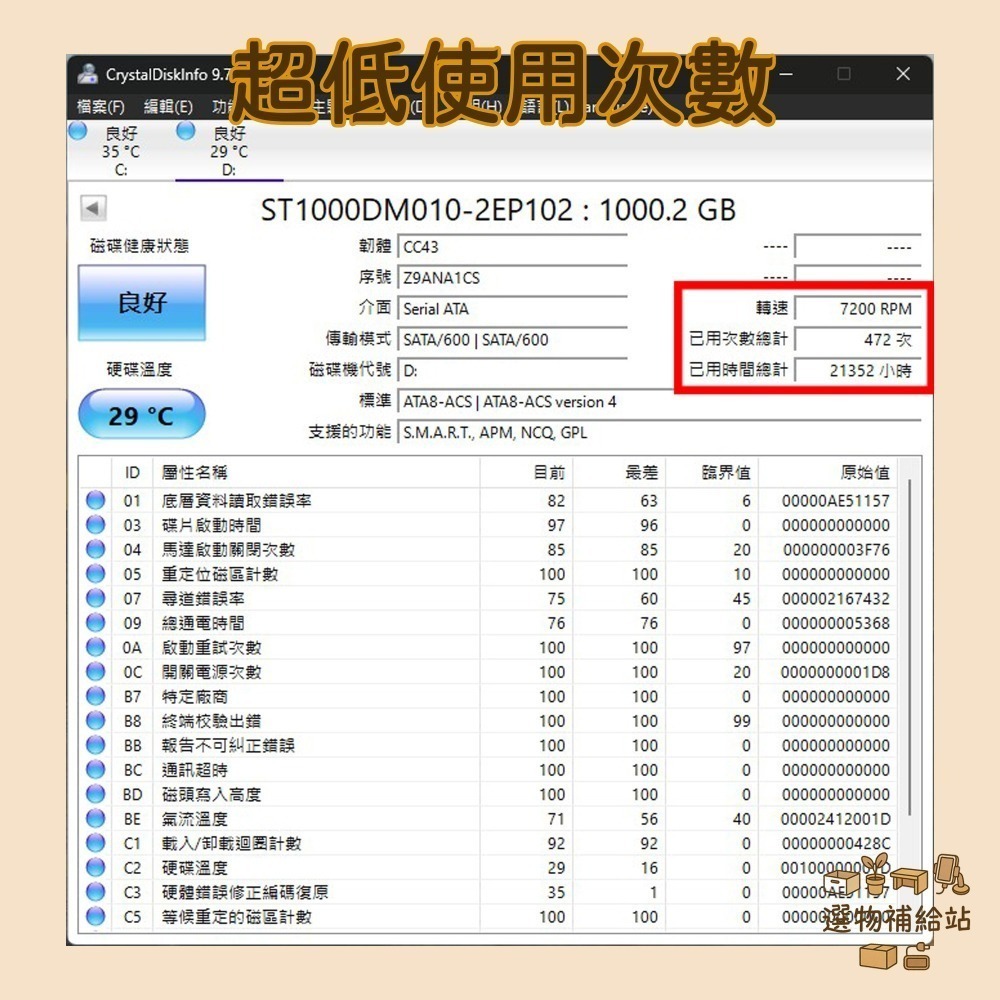Click the firmware field CC43
Screen dimensions: 1000x1000
tap(512, 247)
